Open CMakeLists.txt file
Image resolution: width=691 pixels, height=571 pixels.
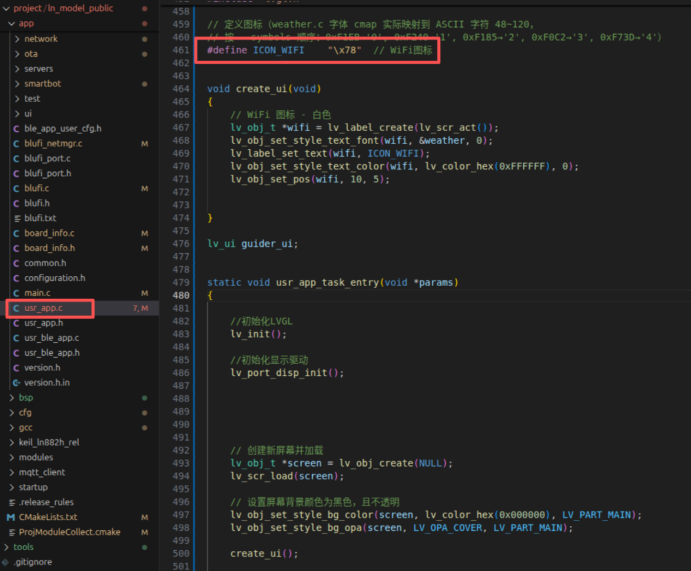coord(48,517)
